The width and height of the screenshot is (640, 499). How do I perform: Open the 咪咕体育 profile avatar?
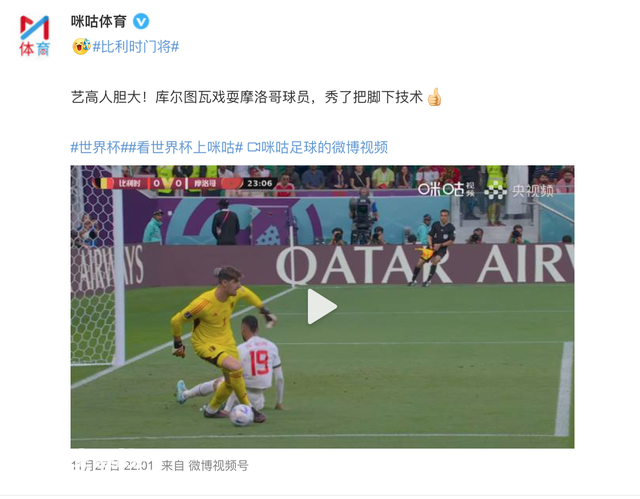(x=35, y=35)
